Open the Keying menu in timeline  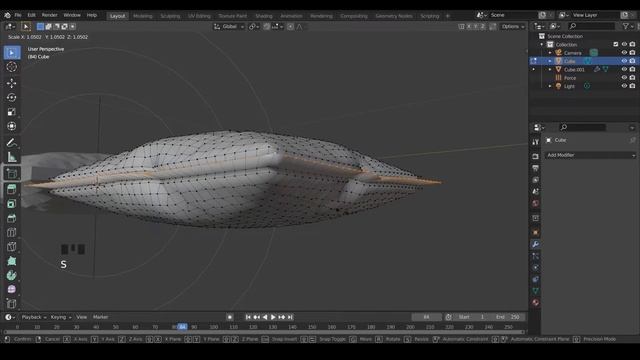(60, 317)
